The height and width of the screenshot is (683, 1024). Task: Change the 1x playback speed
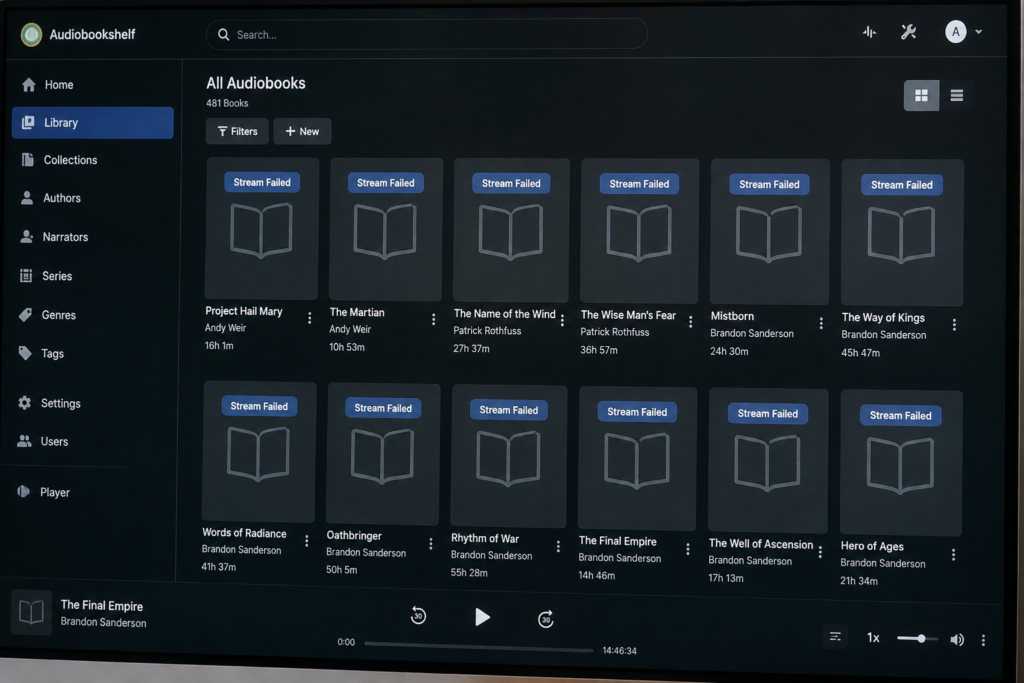coord(873,638)
